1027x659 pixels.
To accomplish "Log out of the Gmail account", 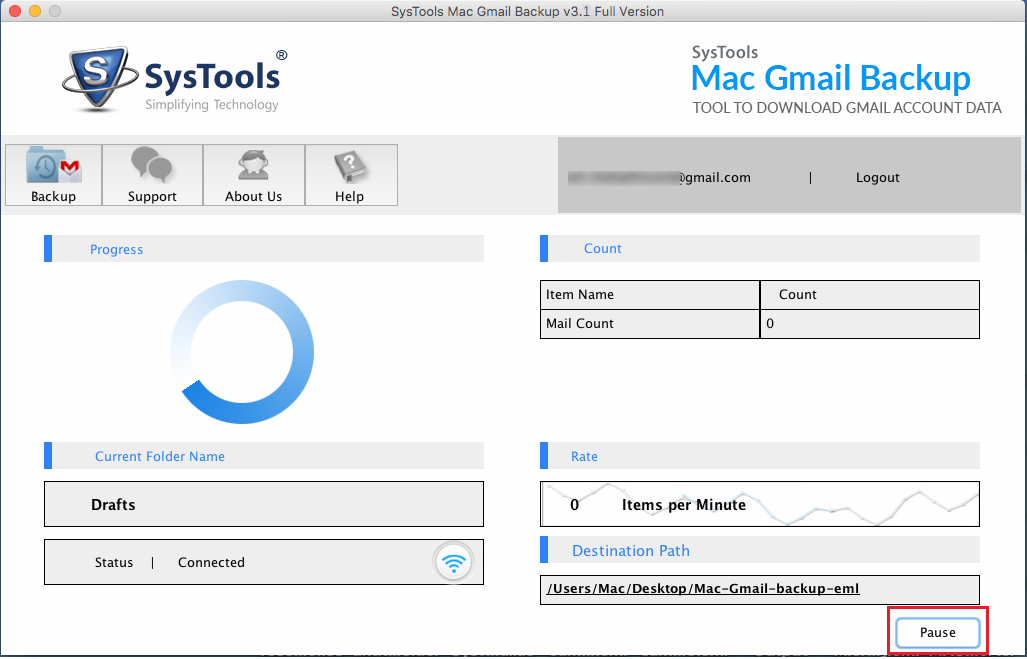I will coord(877,178).
